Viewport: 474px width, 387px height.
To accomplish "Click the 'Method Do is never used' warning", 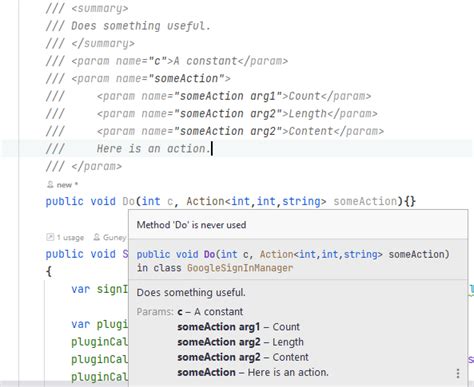I will [191, 225].
